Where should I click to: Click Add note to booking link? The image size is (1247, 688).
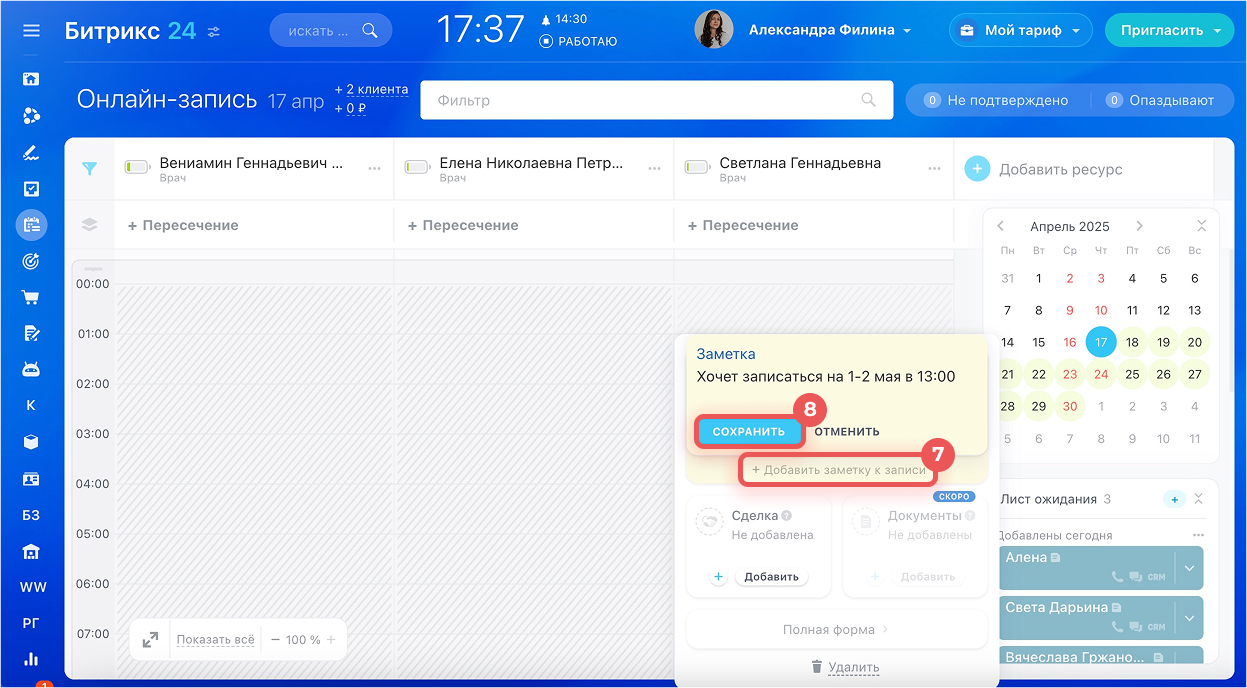(838, 469)
